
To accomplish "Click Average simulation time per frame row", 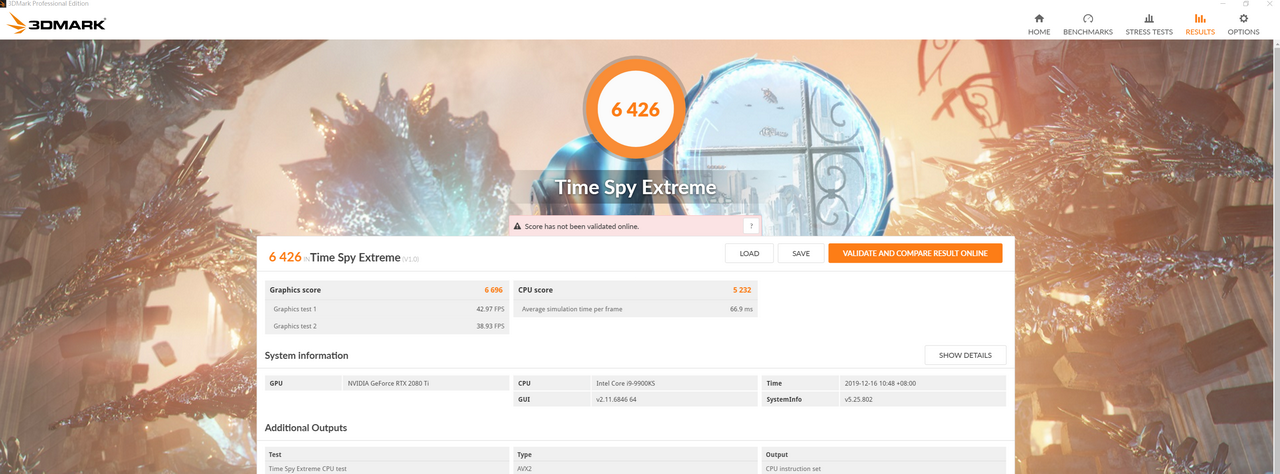I will [x=635, y=309].
